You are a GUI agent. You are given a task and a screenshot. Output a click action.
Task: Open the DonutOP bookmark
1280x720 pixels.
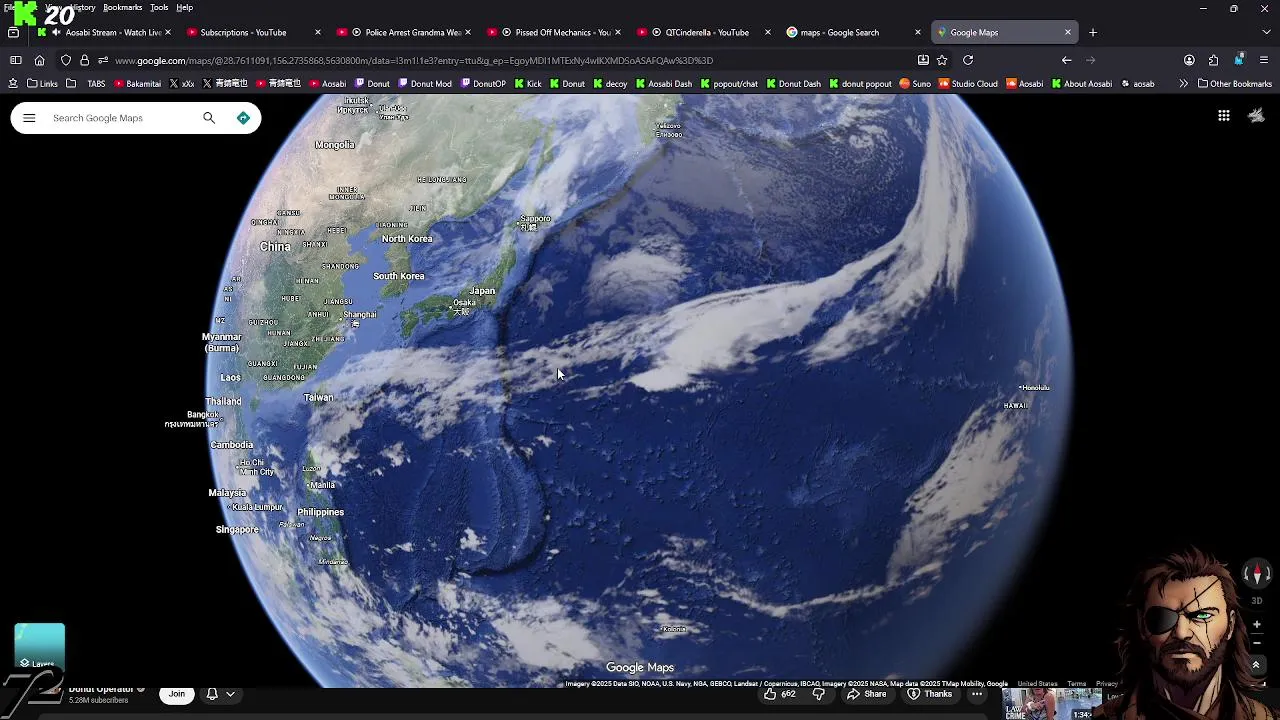482,84
